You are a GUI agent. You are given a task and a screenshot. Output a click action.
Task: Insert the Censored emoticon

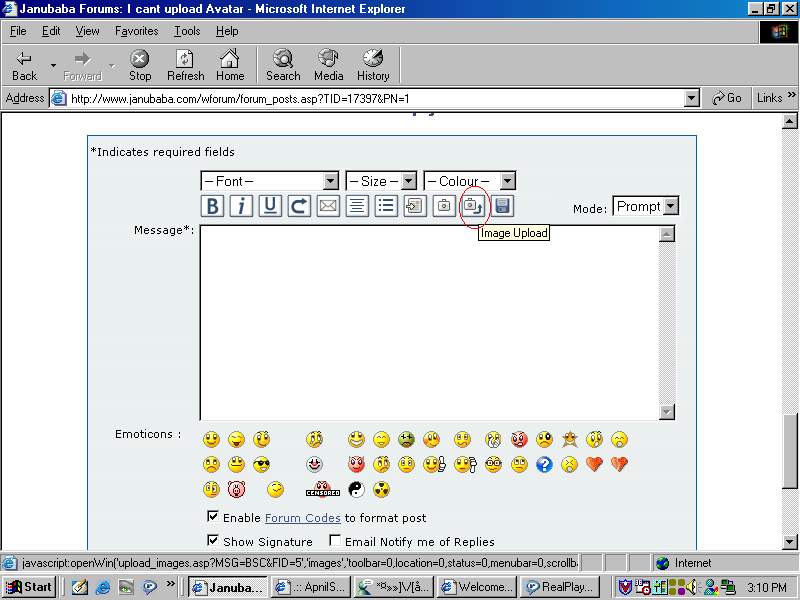[x=322, y=490]
